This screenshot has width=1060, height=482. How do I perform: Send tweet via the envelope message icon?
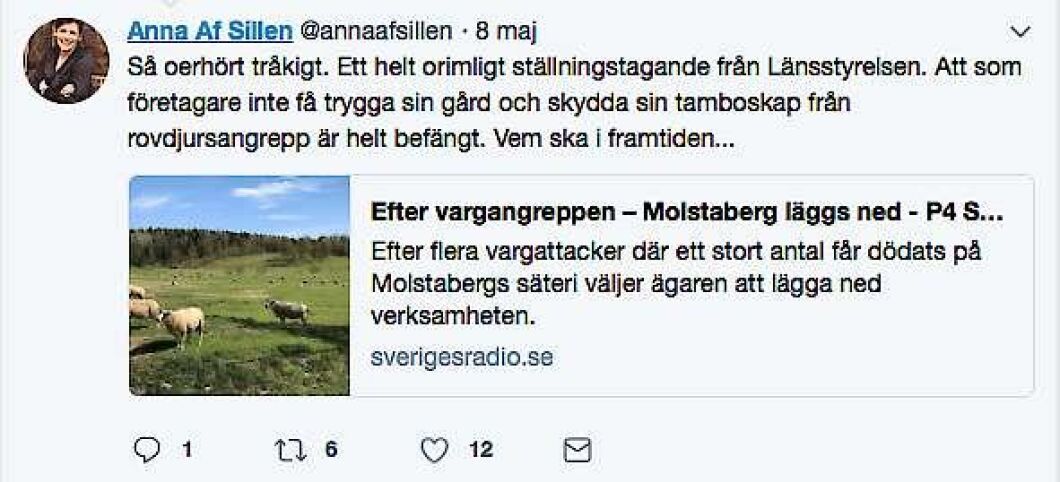pyautogui.click(x=577, y=451)
